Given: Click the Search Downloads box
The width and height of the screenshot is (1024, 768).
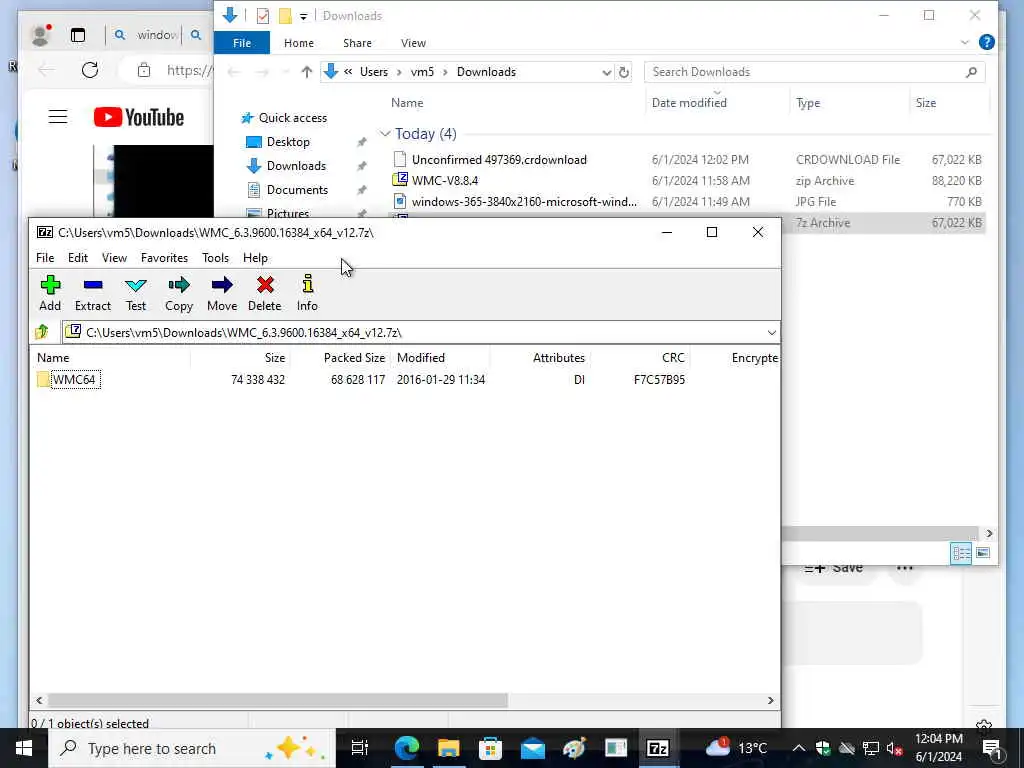Looking at the screenshot, I should [814, 72].
